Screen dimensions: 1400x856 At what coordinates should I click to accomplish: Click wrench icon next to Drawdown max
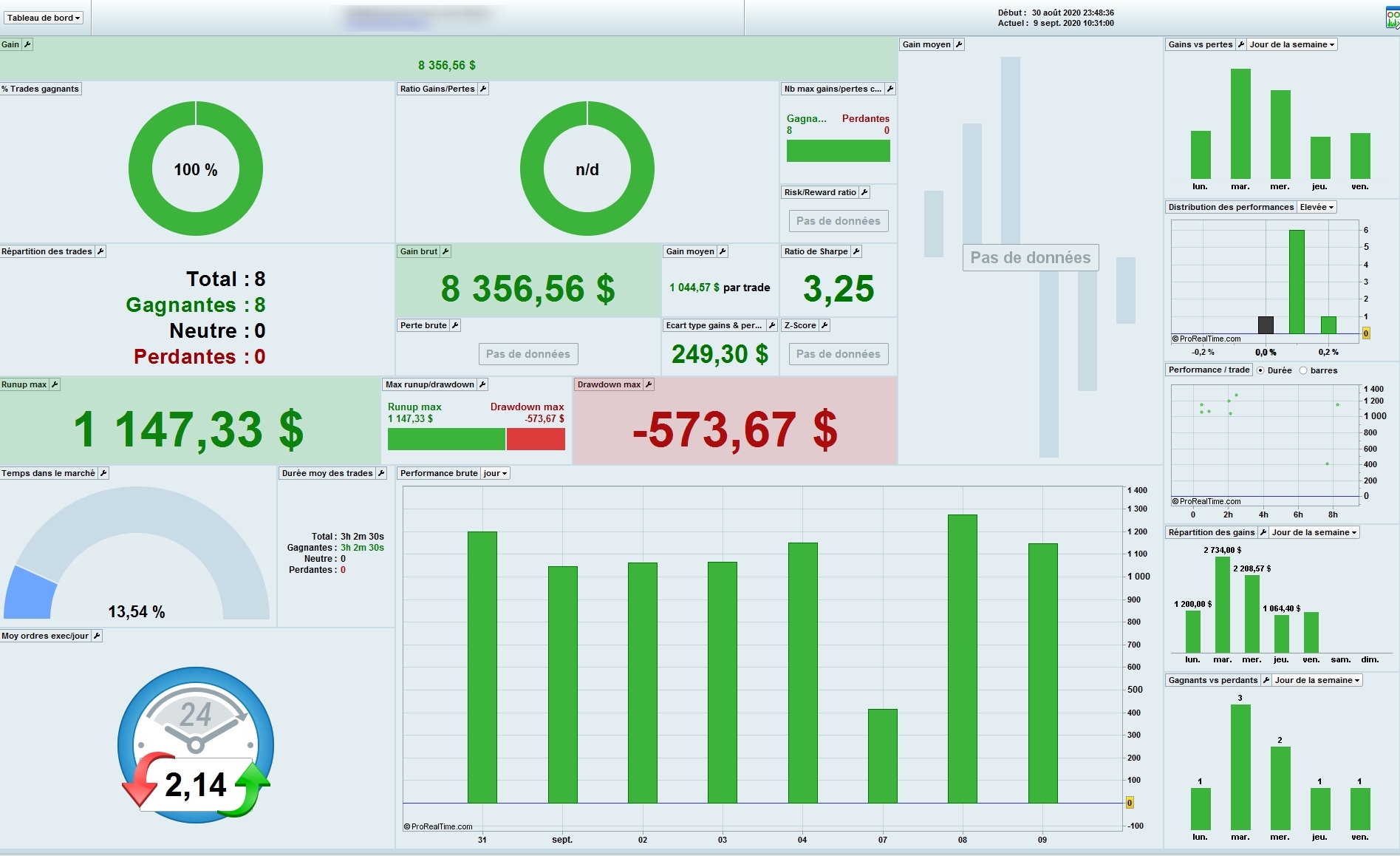pos(649,384)
